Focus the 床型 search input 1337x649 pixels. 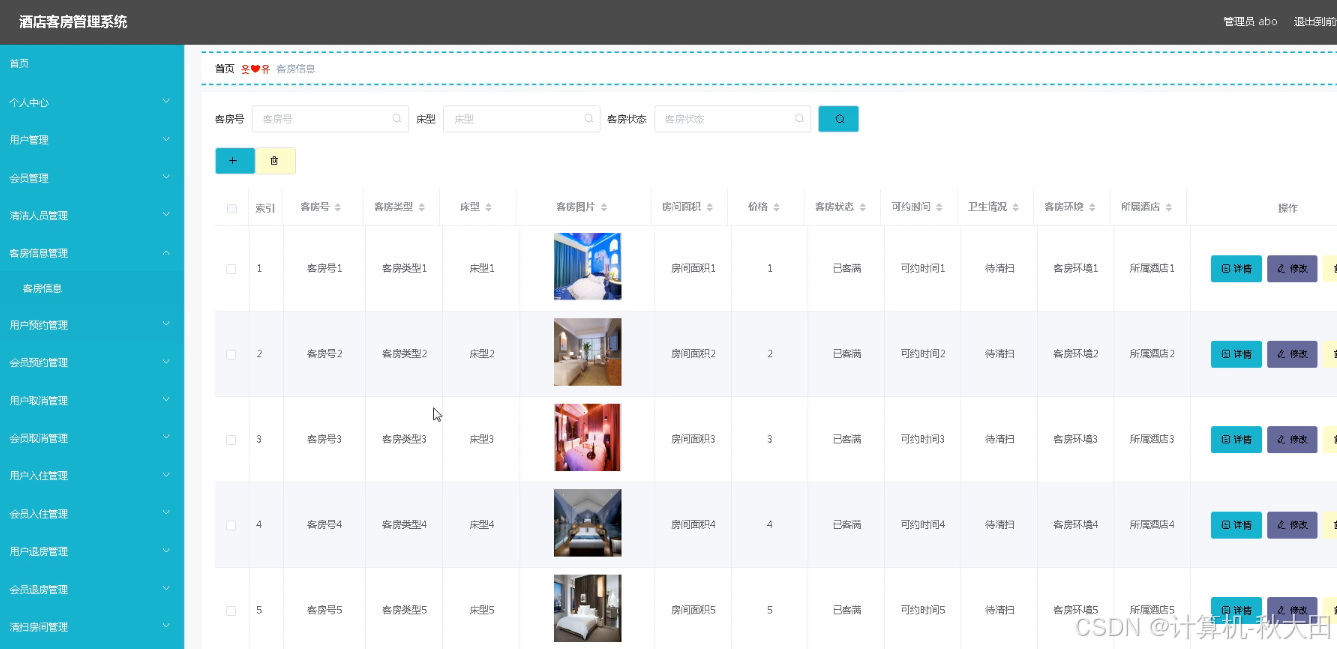pos(522,119)
